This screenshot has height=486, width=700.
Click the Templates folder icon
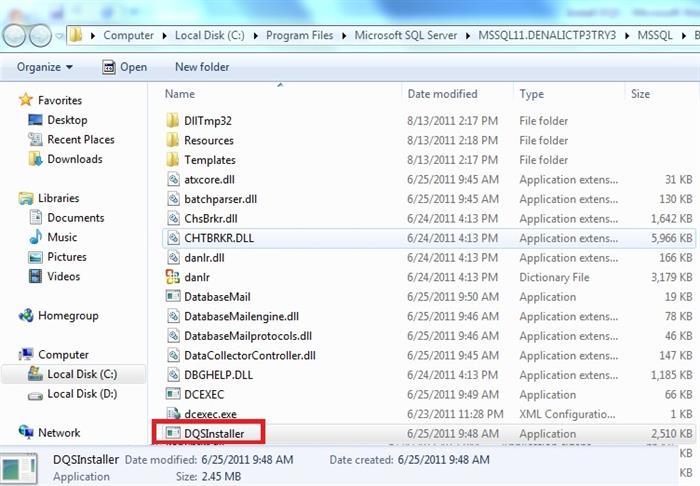[x=173, y=160]
